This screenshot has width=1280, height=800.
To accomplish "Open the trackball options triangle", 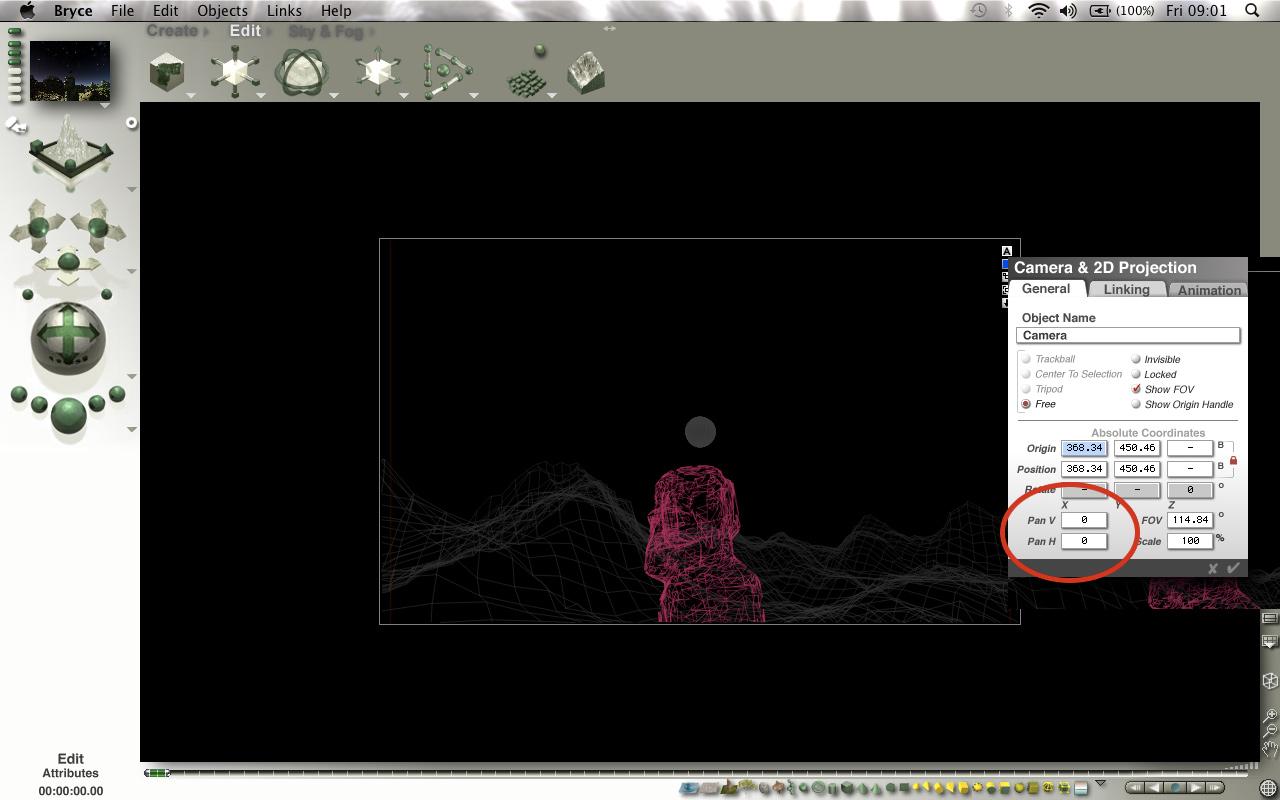I will click(132, 377).
